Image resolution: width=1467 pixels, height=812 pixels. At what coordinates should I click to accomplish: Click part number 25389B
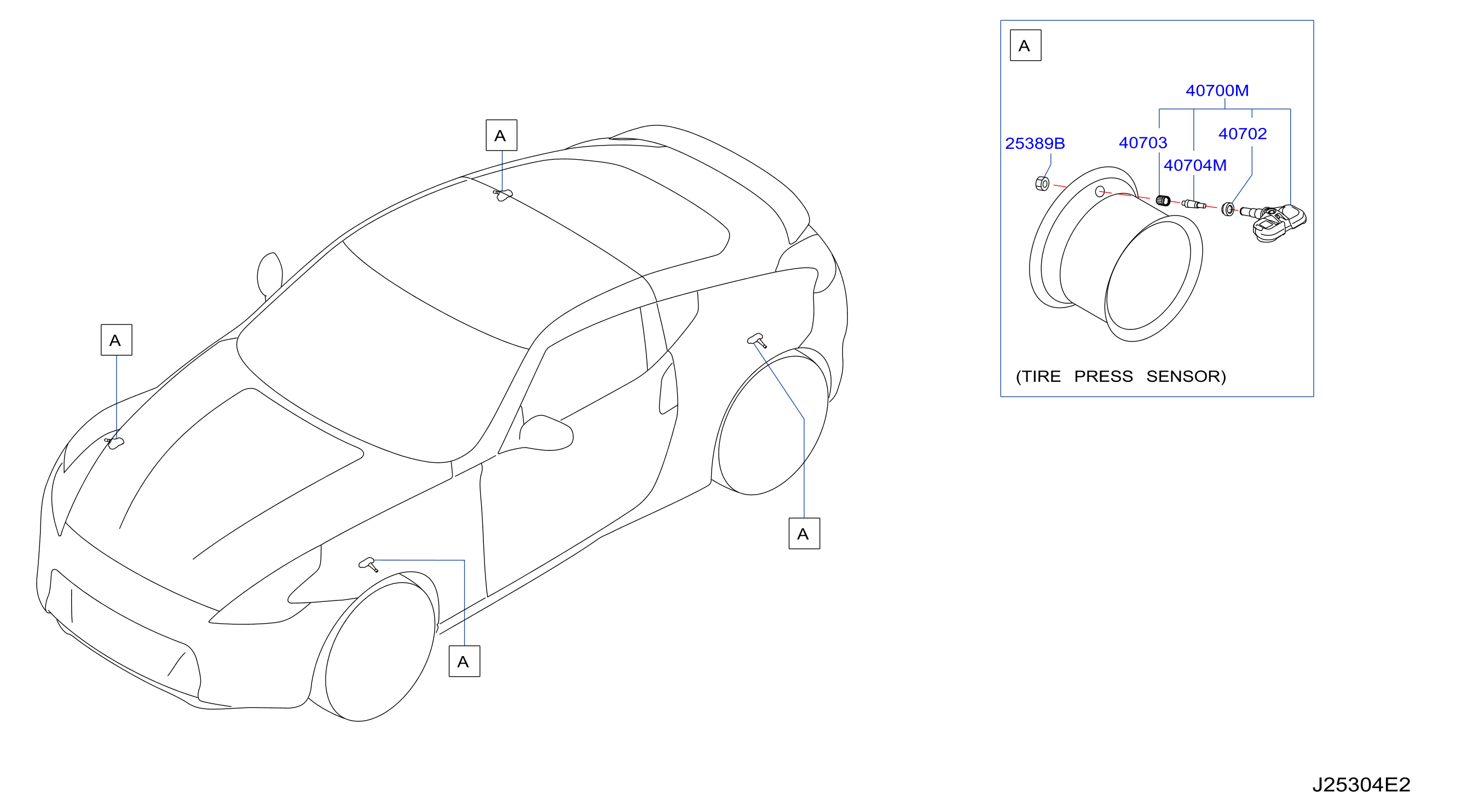[1035, 143]
